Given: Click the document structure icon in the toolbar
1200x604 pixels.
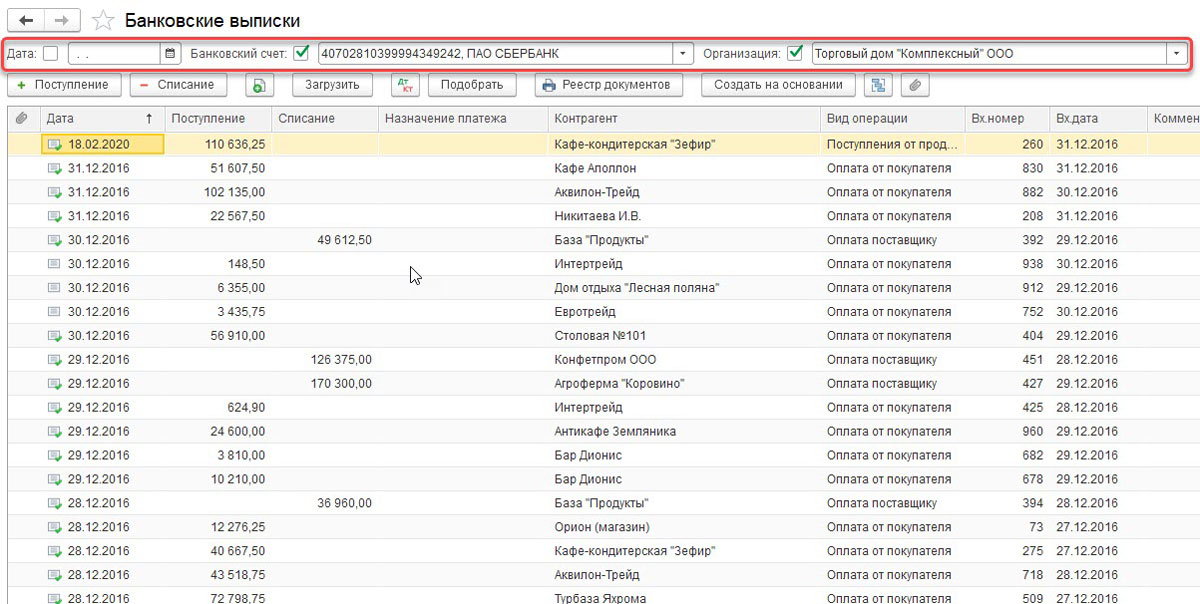Looking at the screenshot, I should (879, 86).
